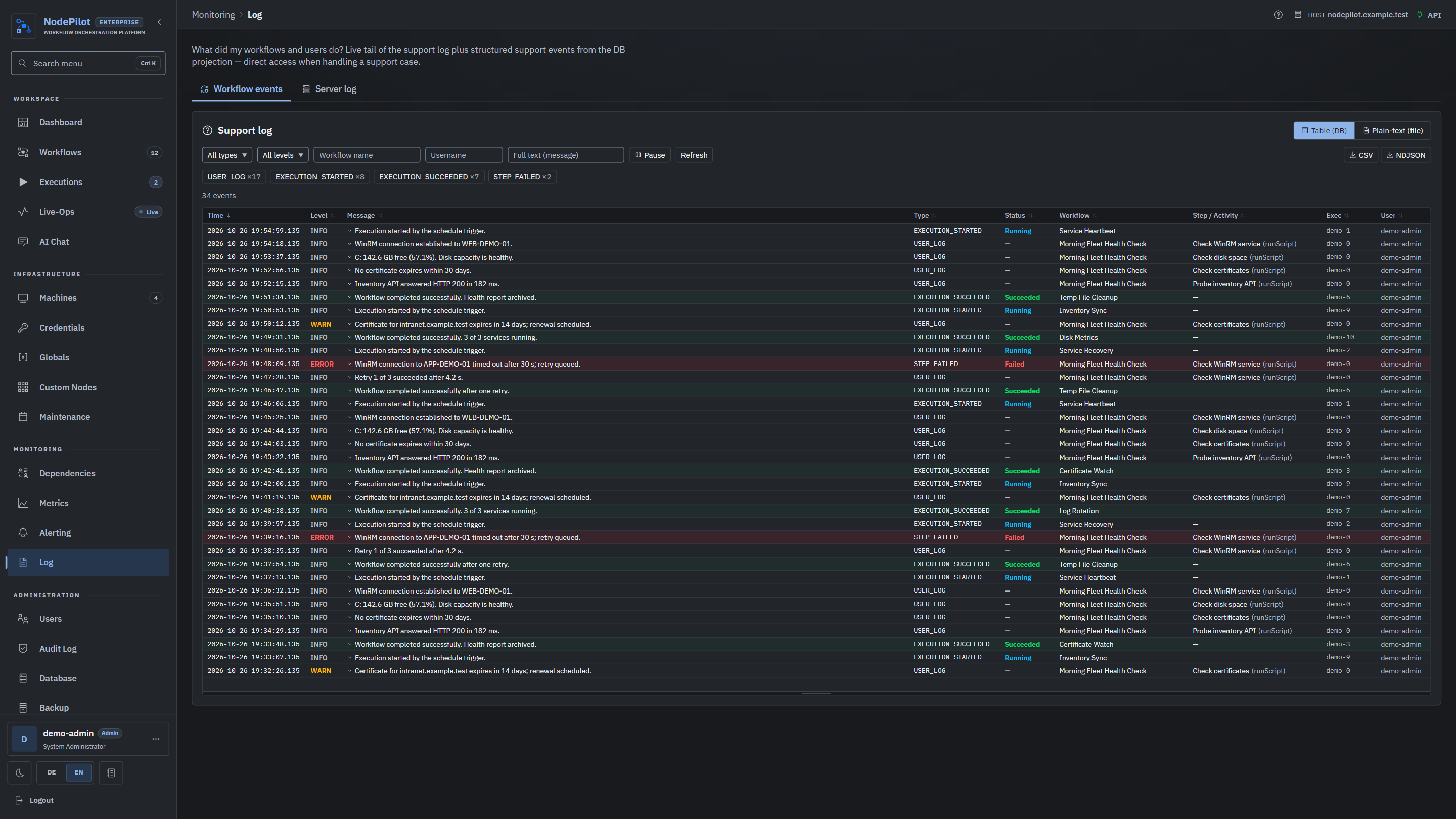This screenshot has height=819, width=1456.
Task: Expand the 19:48:09 ERROR message row
Action: pyautogui.click(x=350, y=364)
